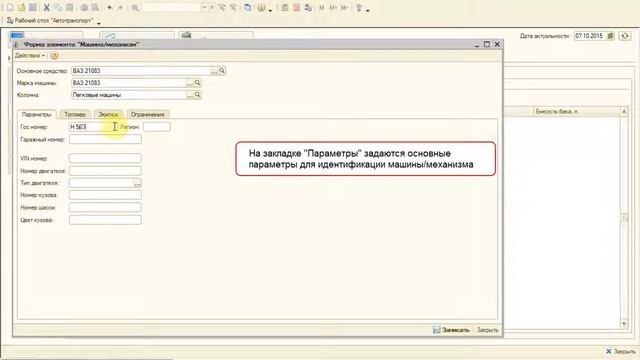Open the Тип двигателя selection (... button)
This screenshot has width=640, height=360.
138,184
